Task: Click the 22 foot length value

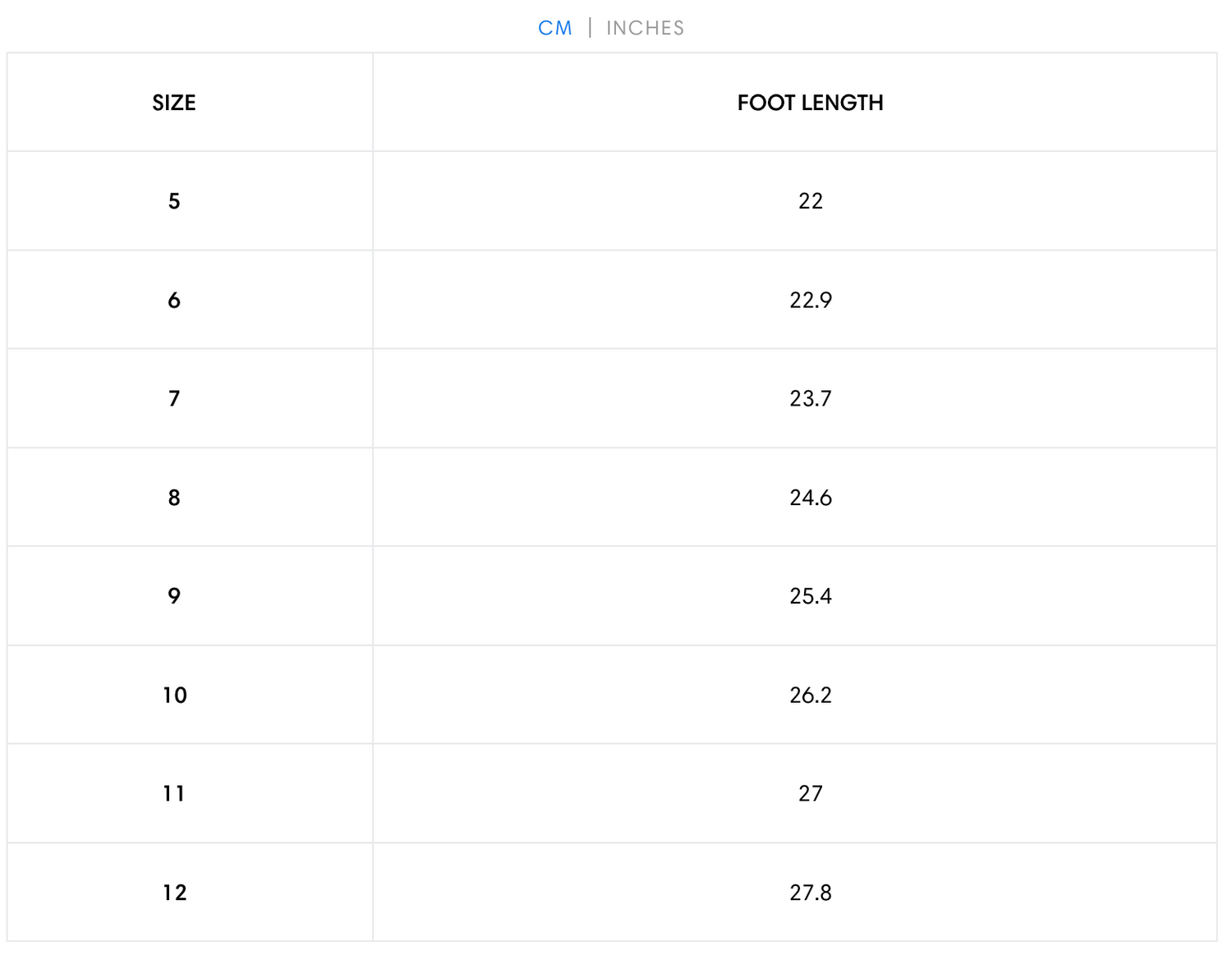Action: [811, 201]
